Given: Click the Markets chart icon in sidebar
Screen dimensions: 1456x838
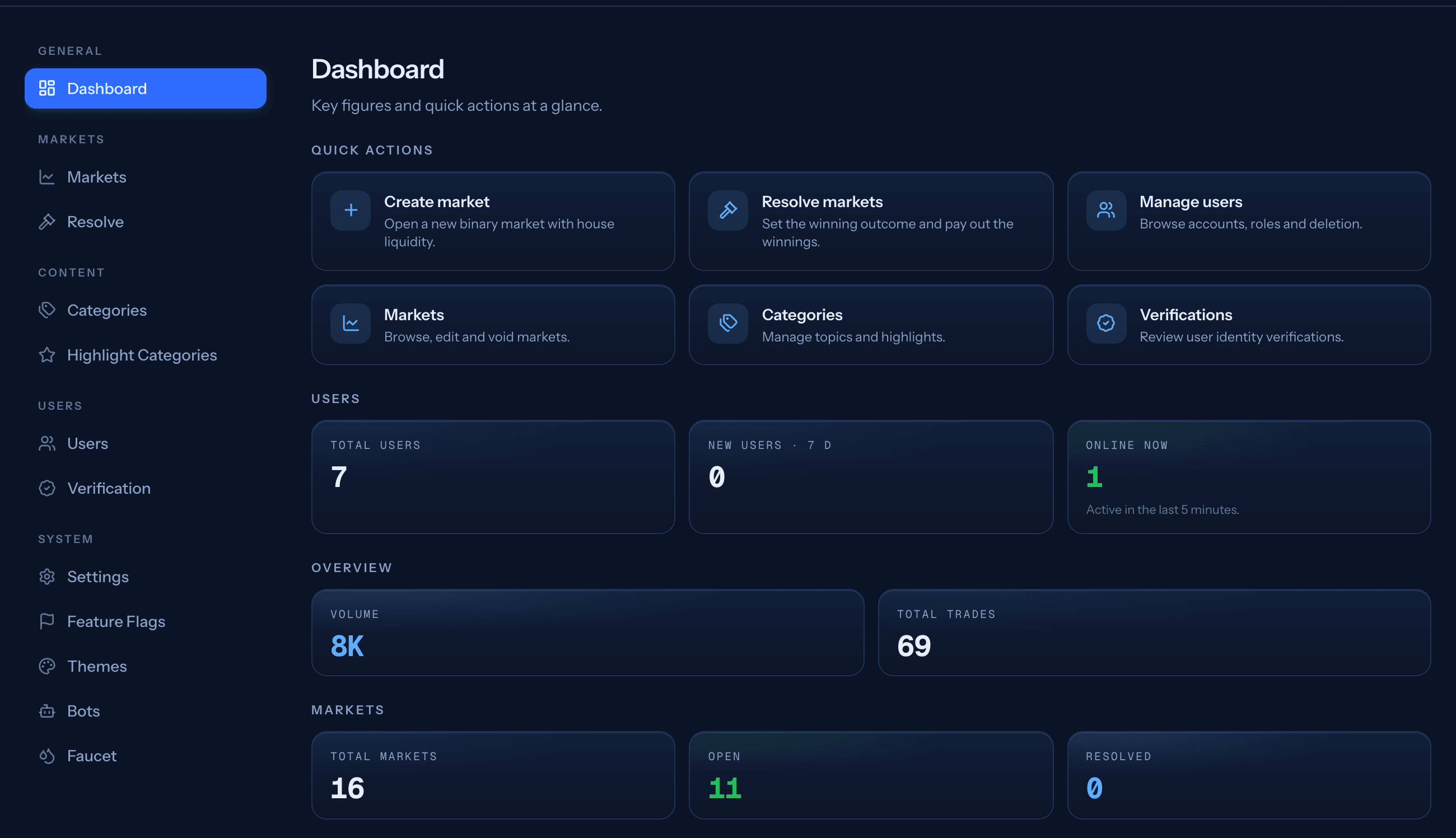Looking at the screenshot, I should click(46, 177).
